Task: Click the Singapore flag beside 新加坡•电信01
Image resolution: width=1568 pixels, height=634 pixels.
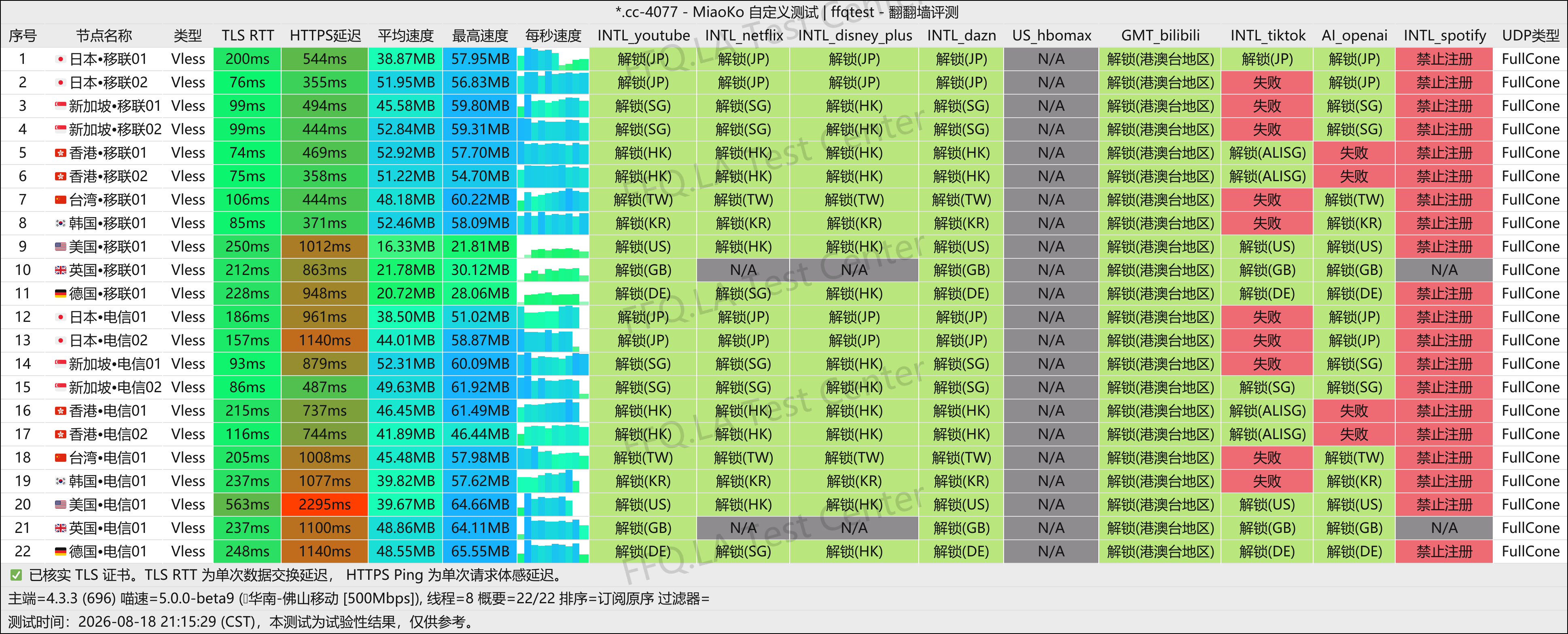Action: [60, 364]
